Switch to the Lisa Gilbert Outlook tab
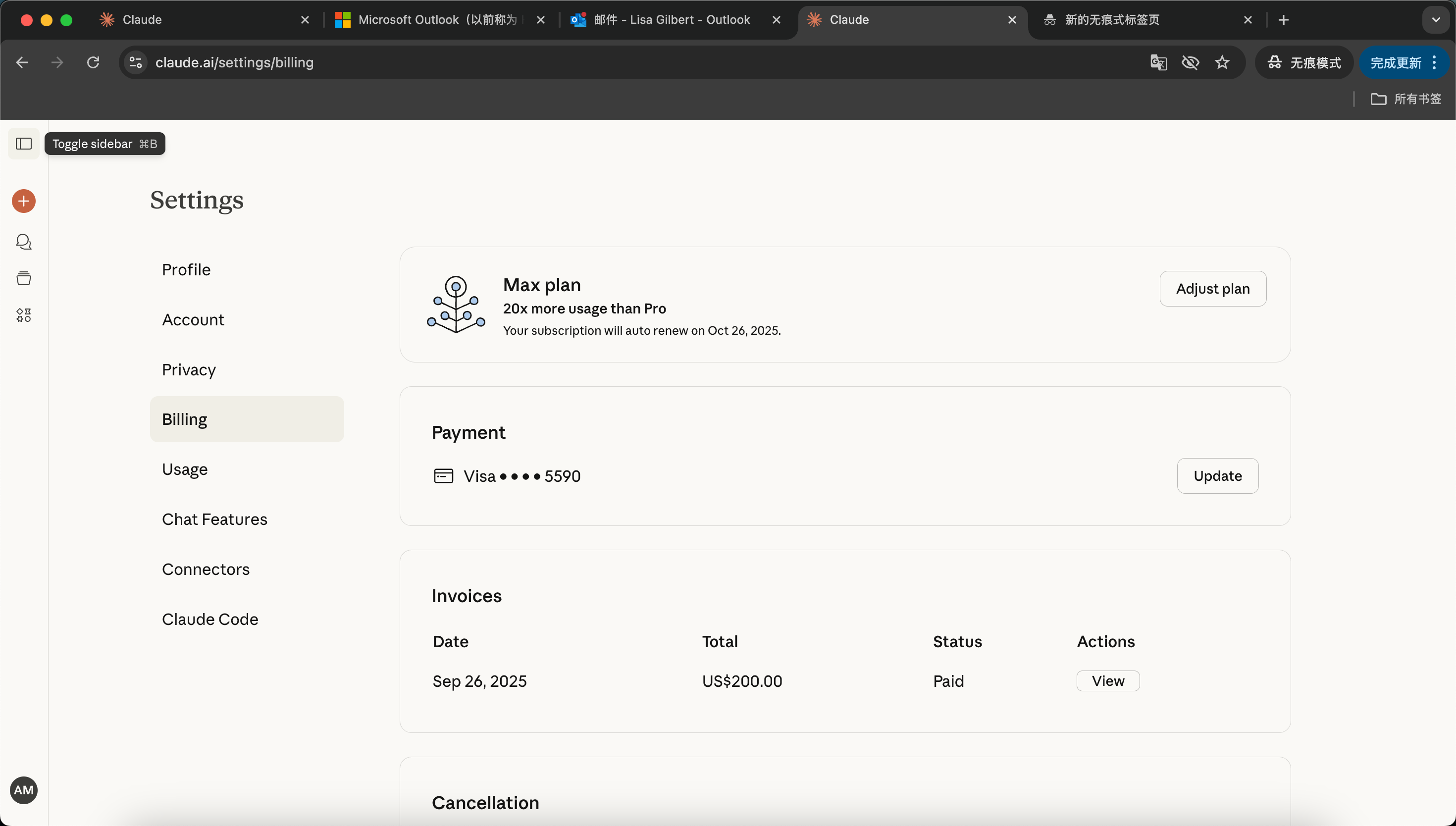 pyautogui.click(x=672, y=20)
